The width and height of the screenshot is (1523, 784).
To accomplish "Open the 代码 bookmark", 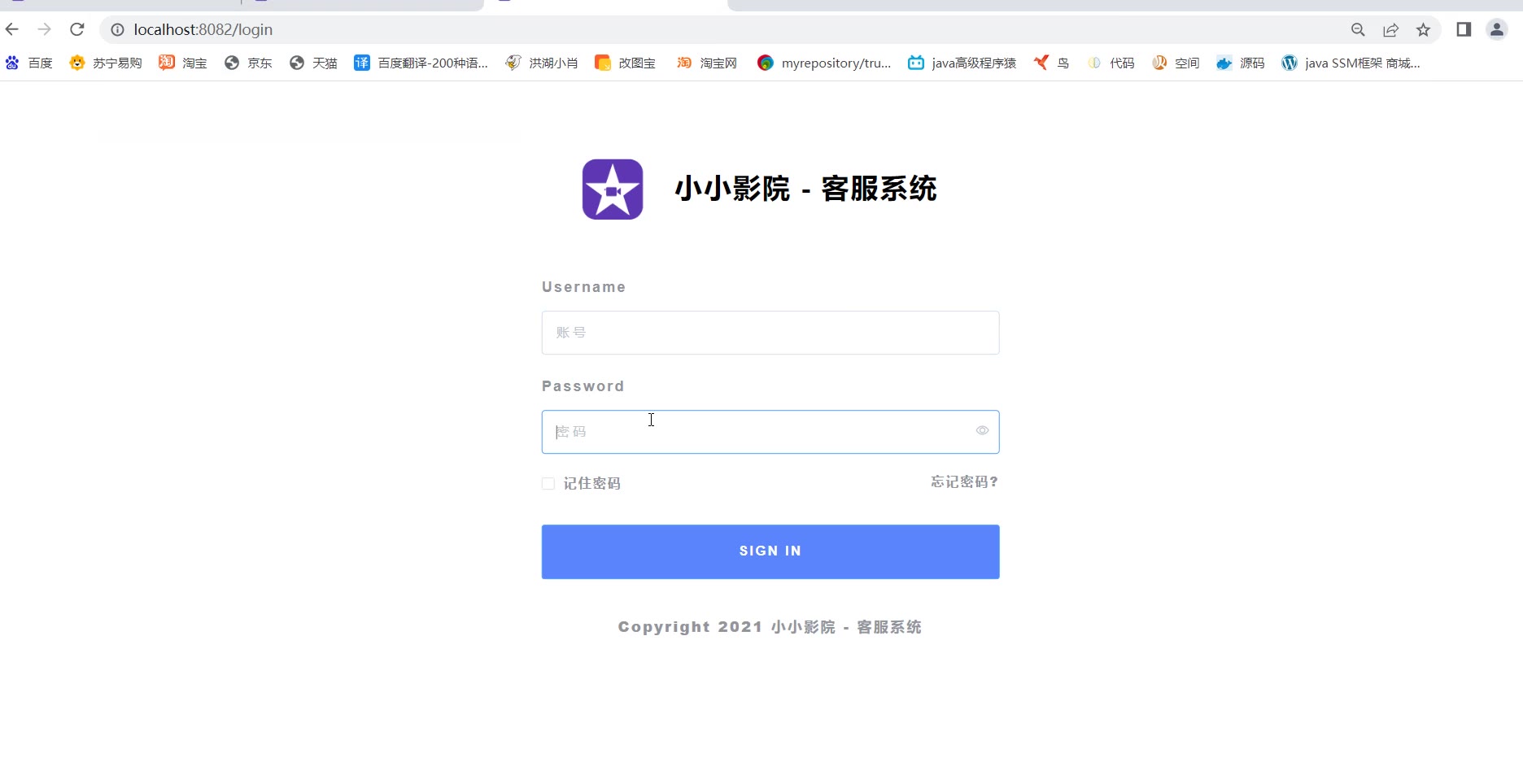I will point(1111,63).
